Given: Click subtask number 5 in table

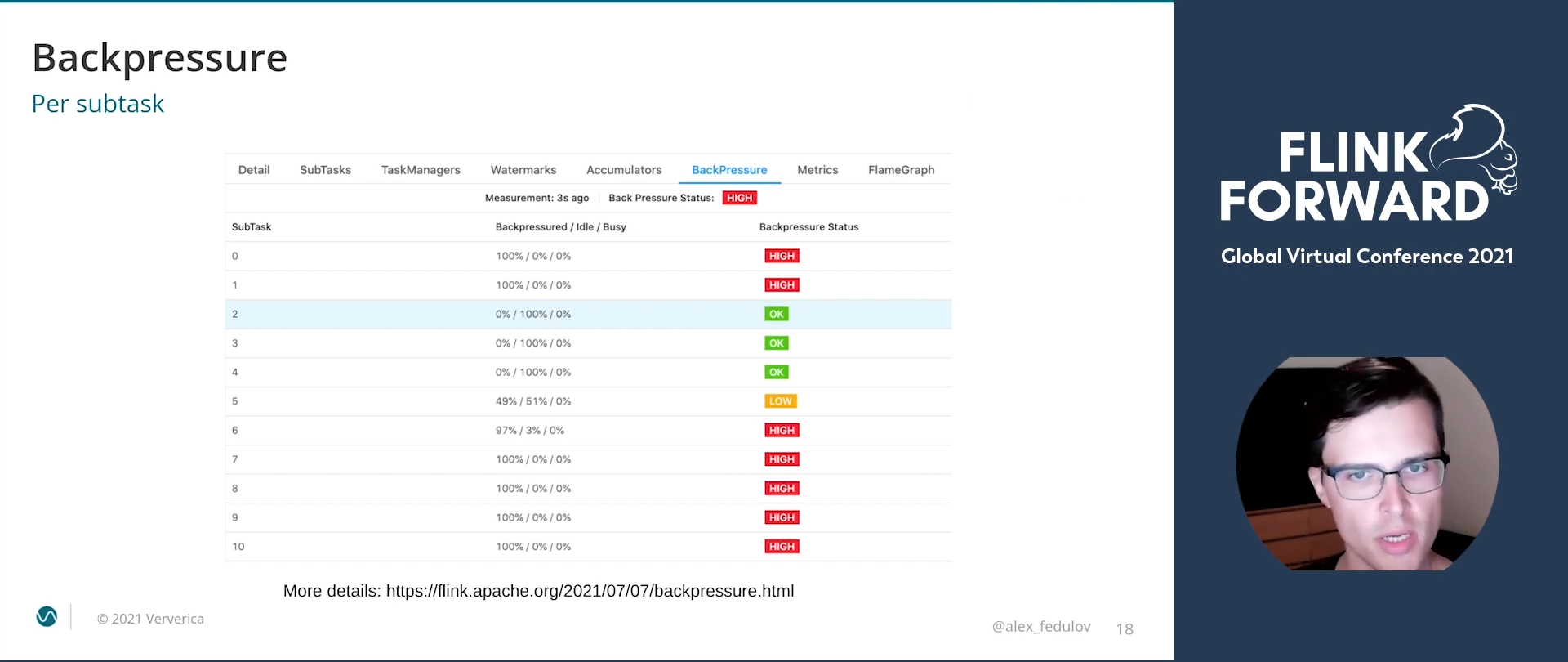Looking at the screenshot, I should pos(235,401).
